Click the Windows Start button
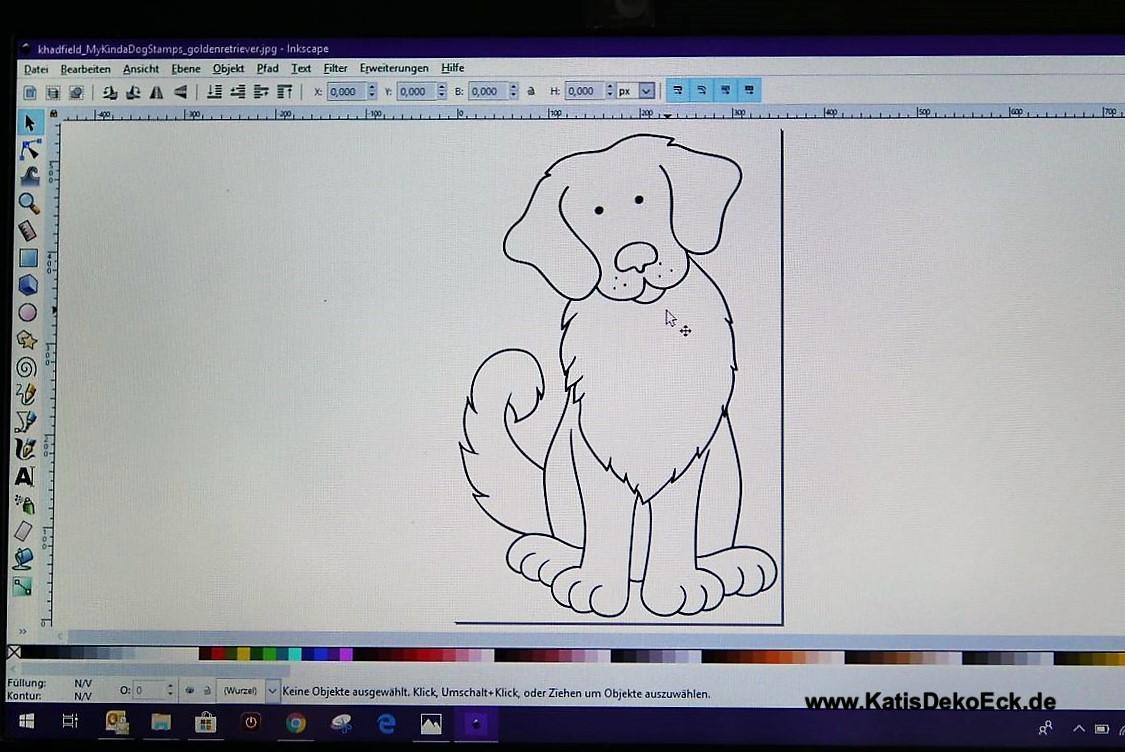Image resolution: width=1125 pixels, height=752 pixels. 26,721
